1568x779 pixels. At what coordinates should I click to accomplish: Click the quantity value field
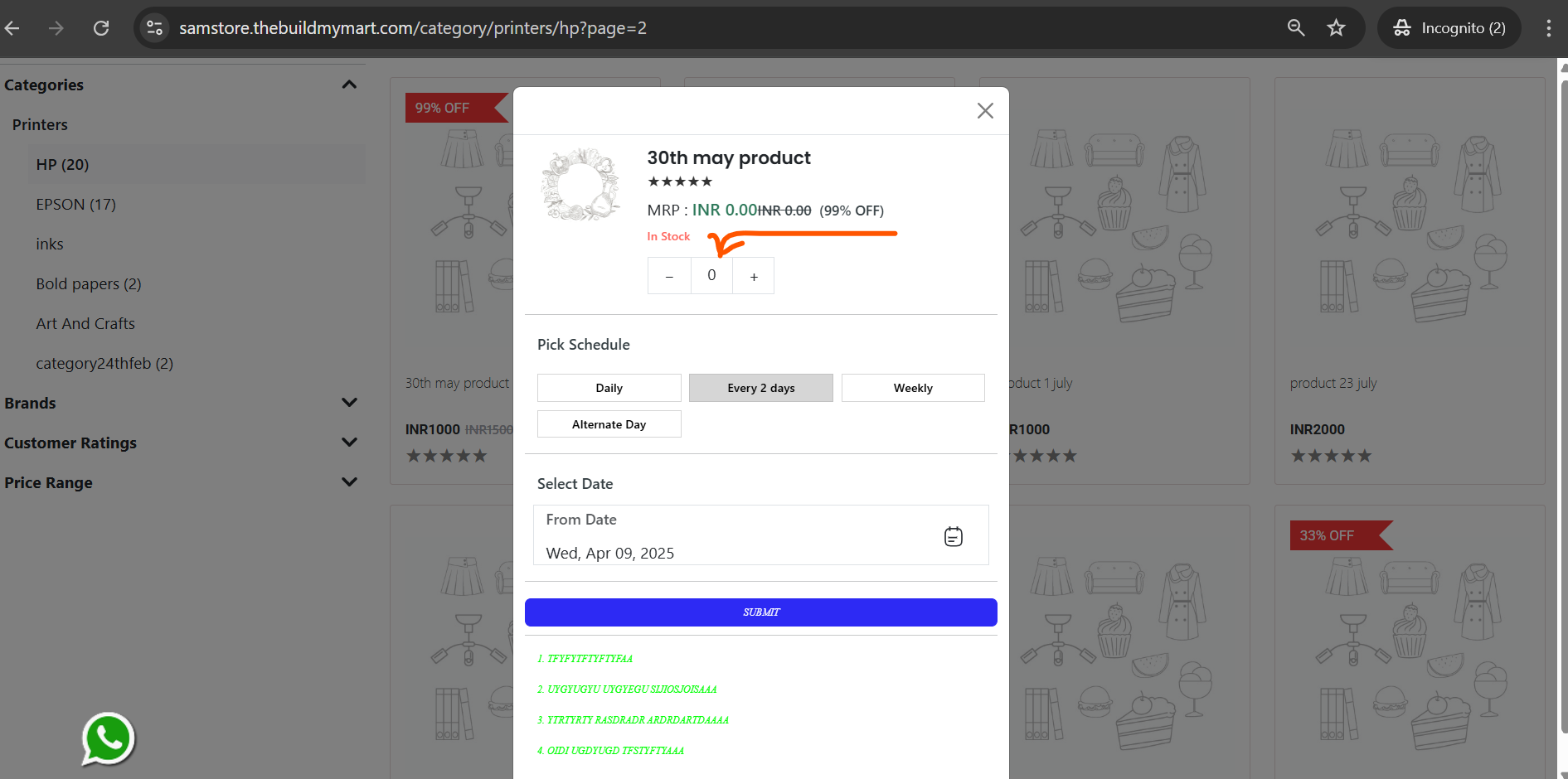(711, 276)
